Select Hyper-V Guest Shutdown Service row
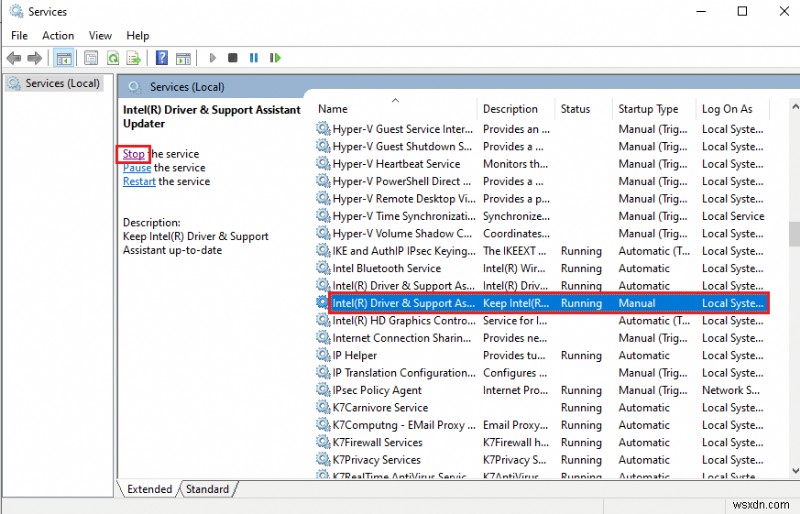The height and width of the screenshot is (514, 800). tap(541, 146)
